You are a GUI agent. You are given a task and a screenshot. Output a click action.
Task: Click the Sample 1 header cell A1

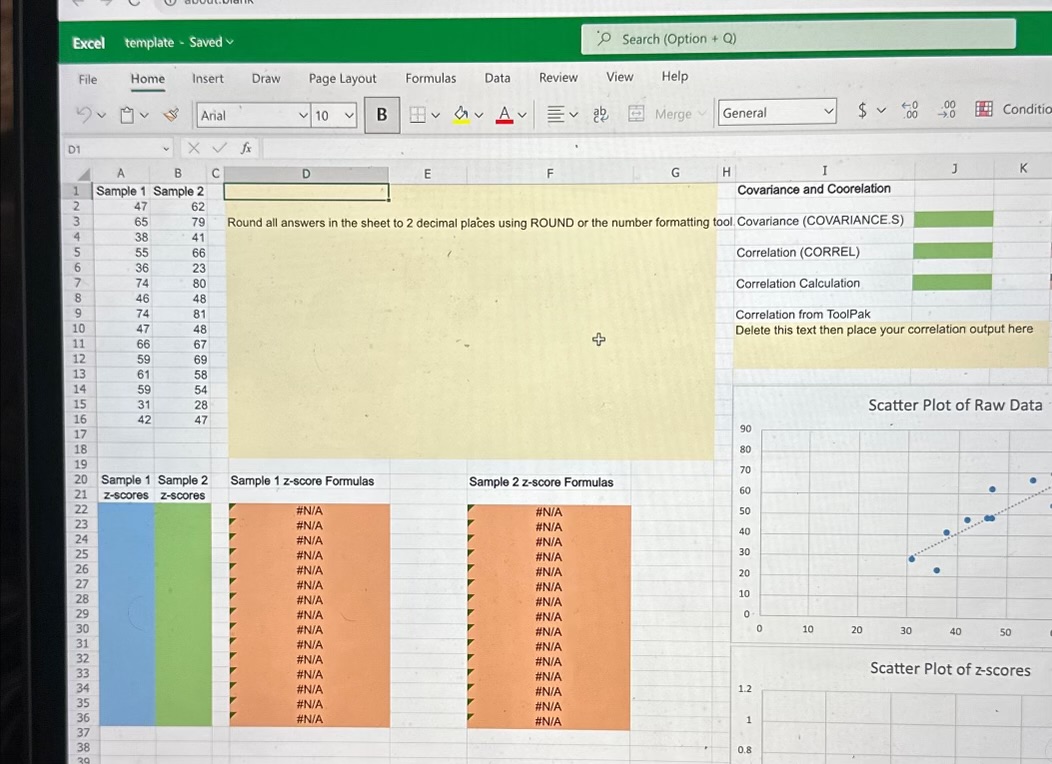coord(121,191)
